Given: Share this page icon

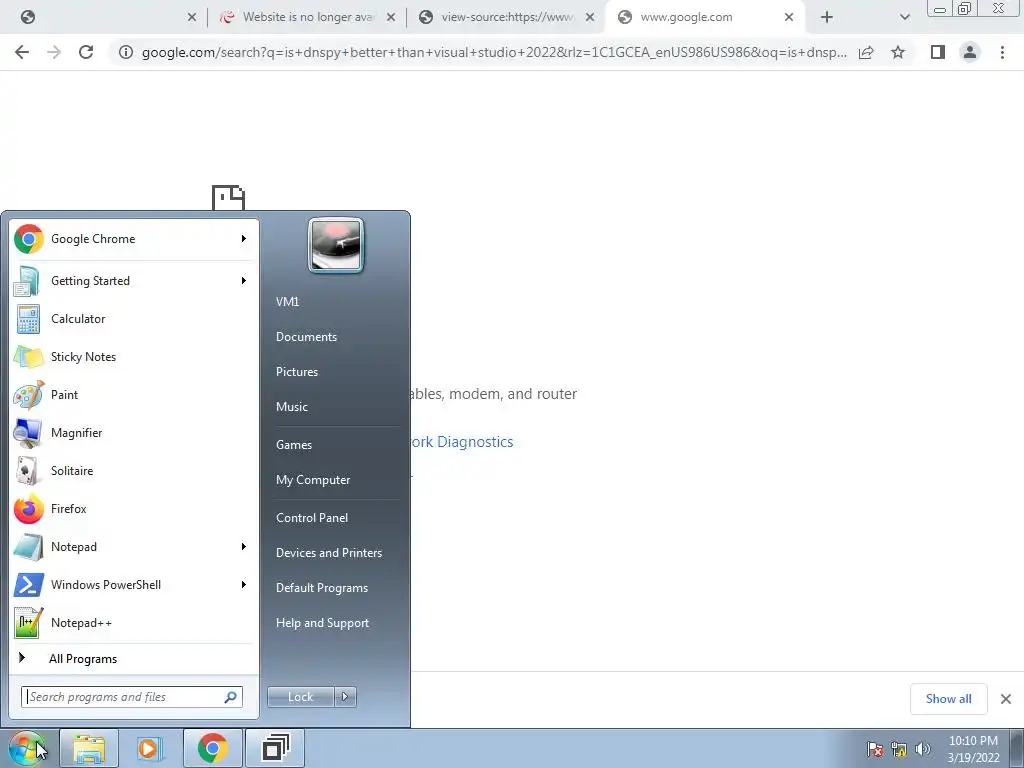Looking at the screenshot, I should 866,52.
